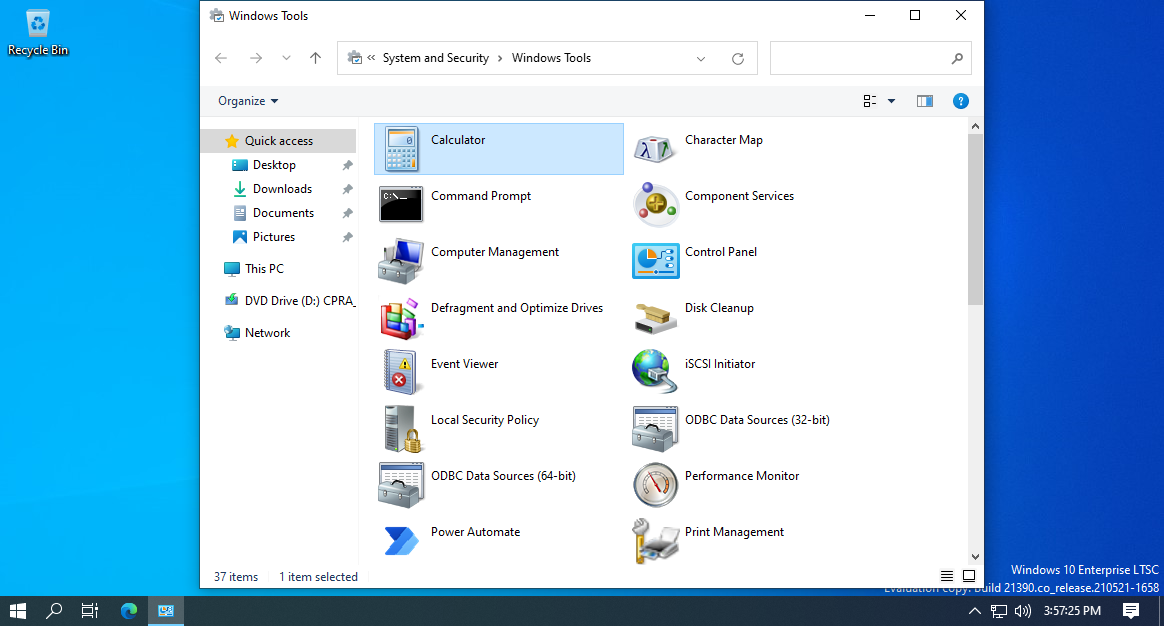Select the Power Automate icon
The height and width of the screenshot is (626, 1164).
401,541
